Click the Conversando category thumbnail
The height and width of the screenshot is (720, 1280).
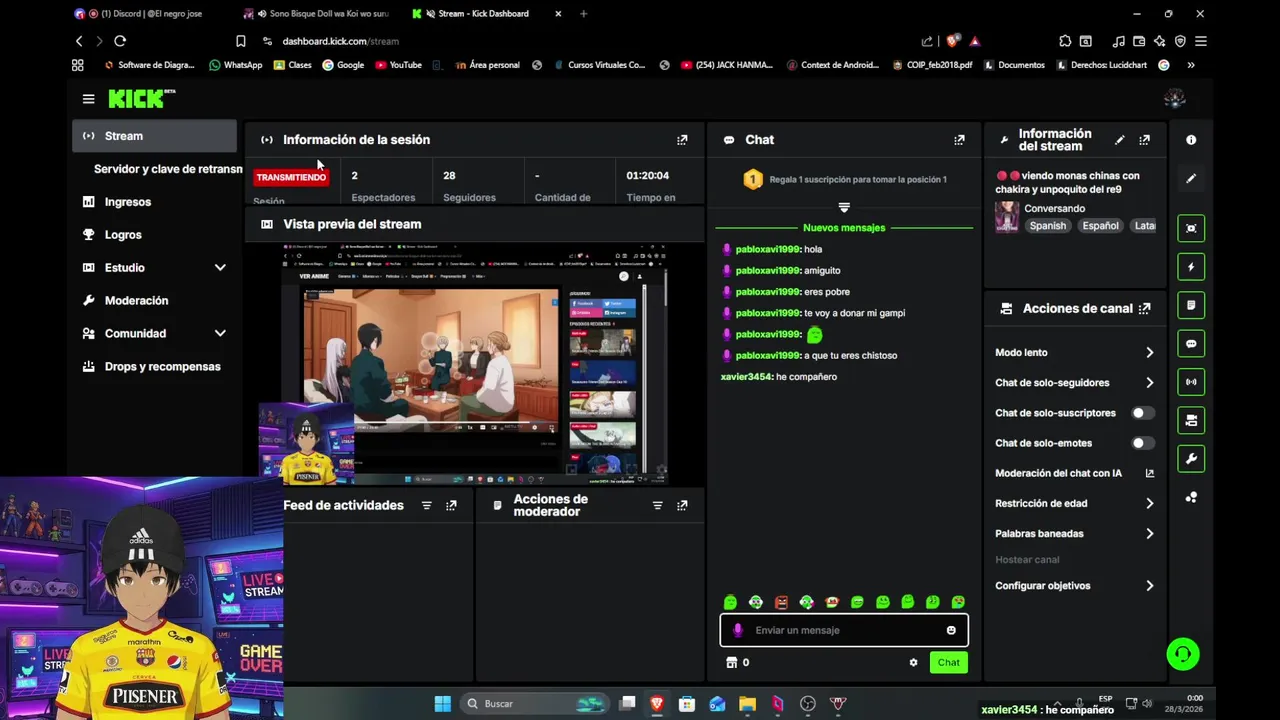tap(1007, 217)
